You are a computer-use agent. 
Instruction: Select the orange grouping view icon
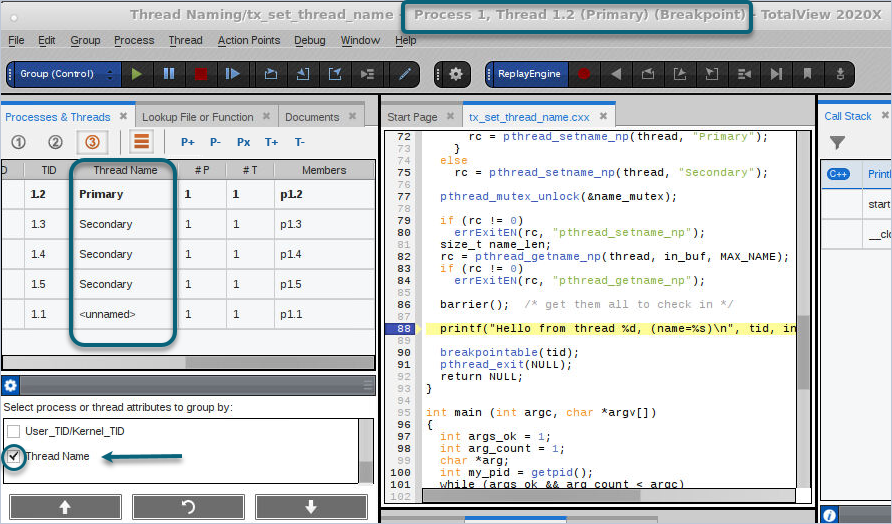(141, 142)
